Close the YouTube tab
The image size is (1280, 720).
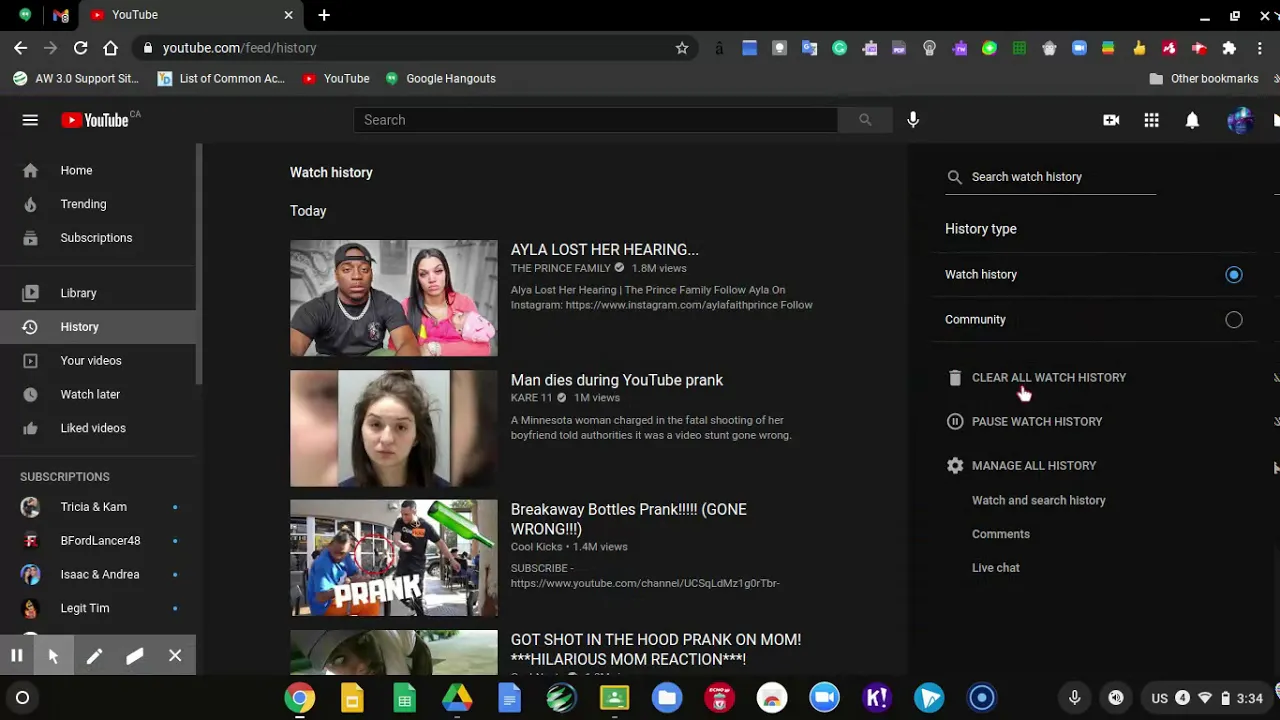(288, 15)
